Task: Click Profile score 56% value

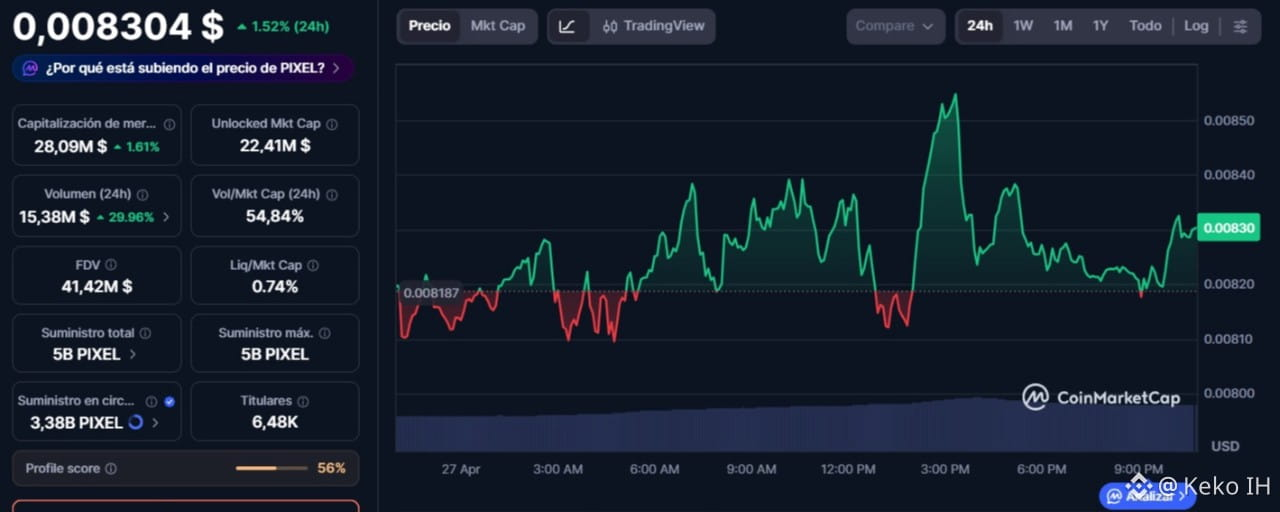Action: coord(332,468)
